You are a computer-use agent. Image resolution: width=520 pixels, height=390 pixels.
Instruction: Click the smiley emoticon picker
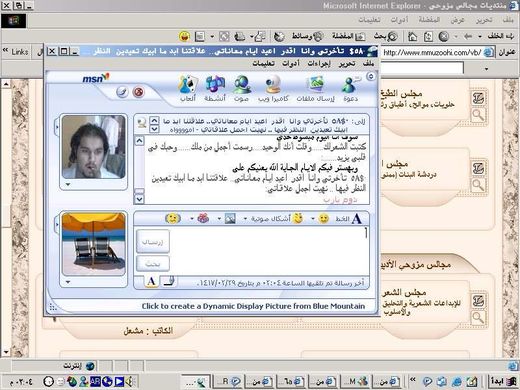pyautogui.click(x=323, y=219)
